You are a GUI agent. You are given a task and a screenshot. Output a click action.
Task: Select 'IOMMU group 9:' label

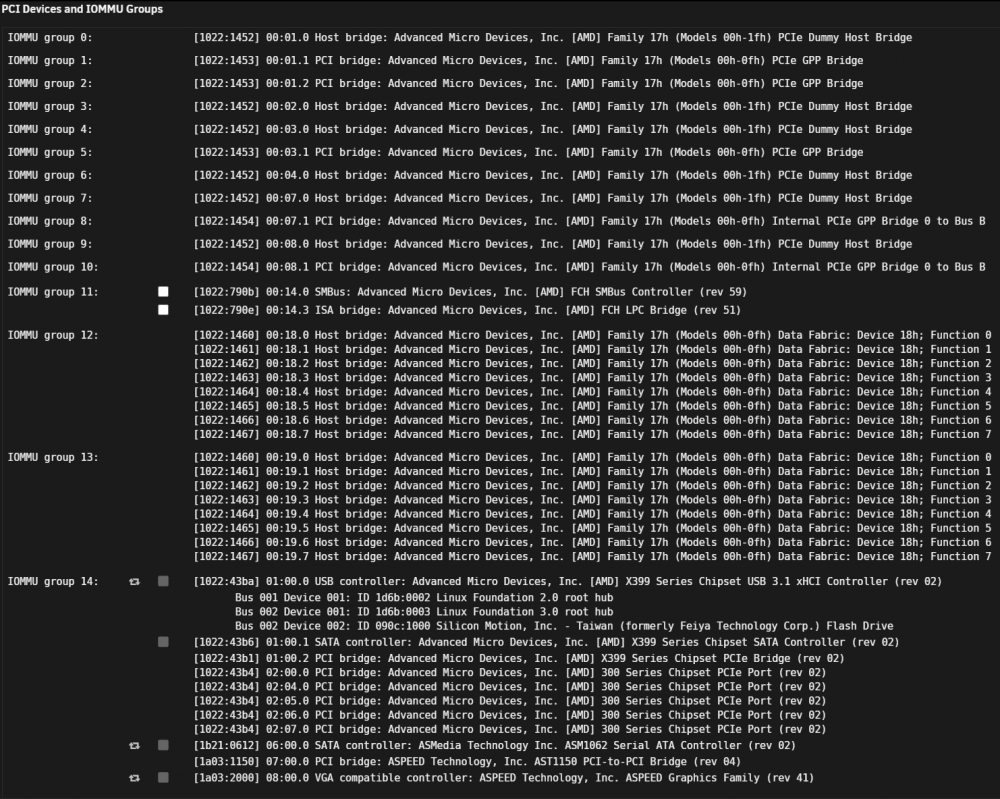50,244
